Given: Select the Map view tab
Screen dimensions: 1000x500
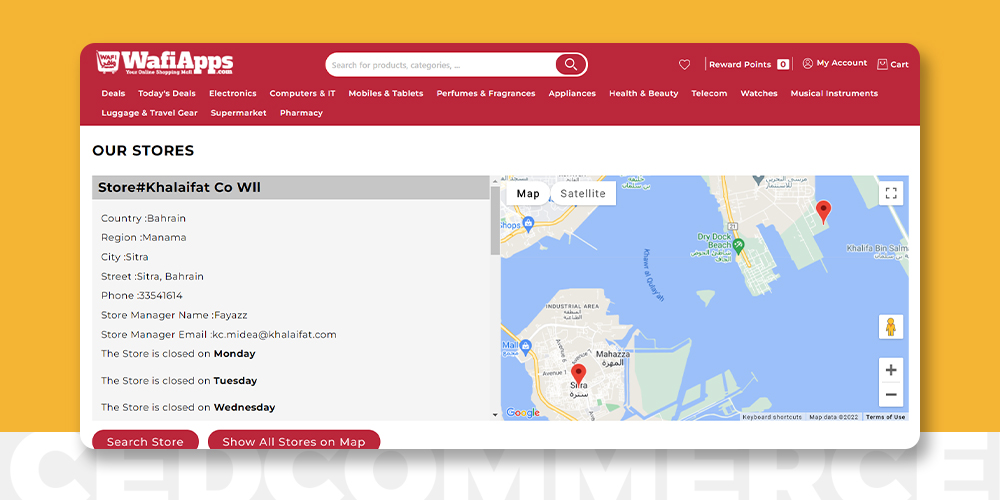Looking at the screenshot, I should point(528,193).
